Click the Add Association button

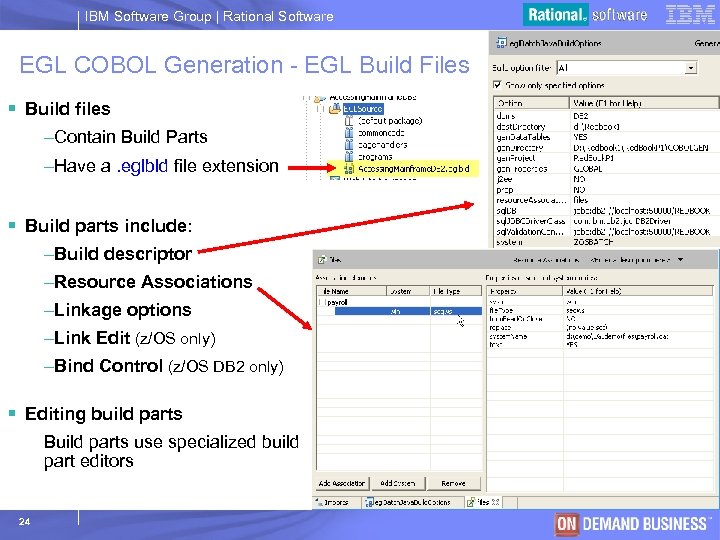[x=342, y=483]
